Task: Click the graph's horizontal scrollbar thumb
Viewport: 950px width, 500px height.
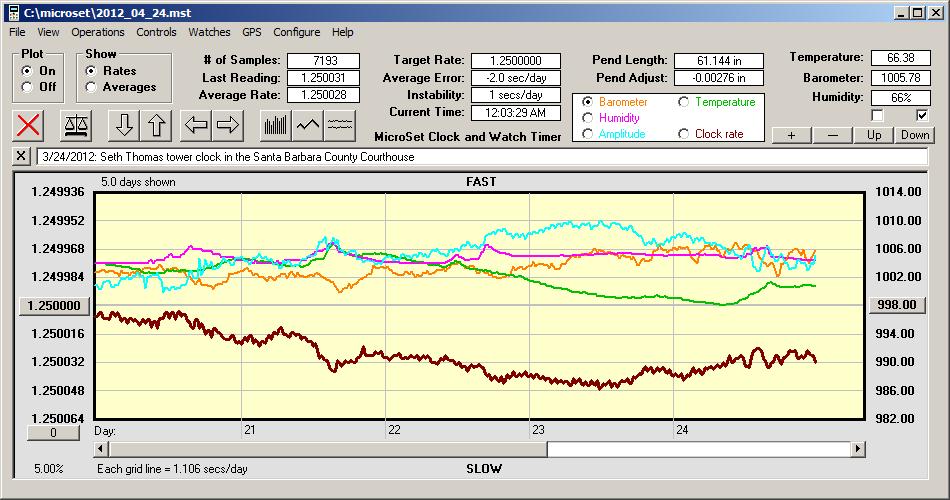Action: tap(328, 449)
